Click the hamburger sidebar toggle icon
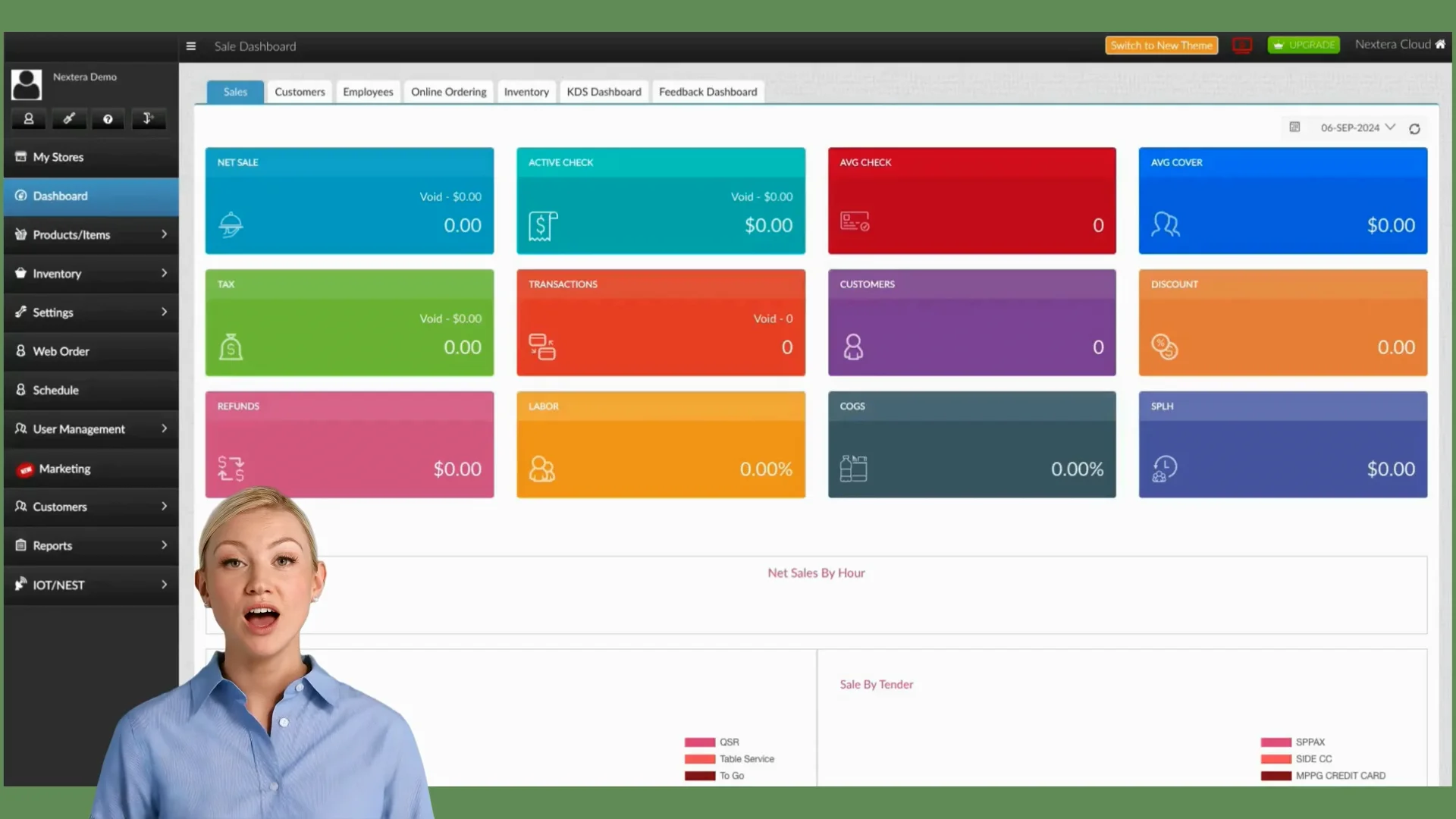The height and width of the screenshot is (819, 1456). (x=191, y=46)
